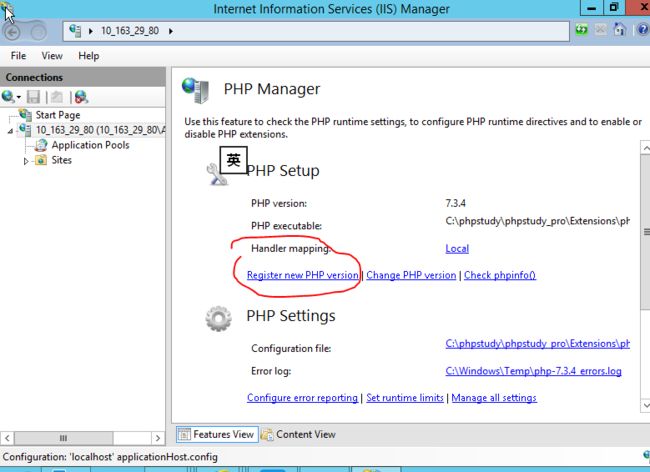Click the Delete Connection icon in Connections toolbar
Viewport: 650px width, 472px height.
point(81,97)
